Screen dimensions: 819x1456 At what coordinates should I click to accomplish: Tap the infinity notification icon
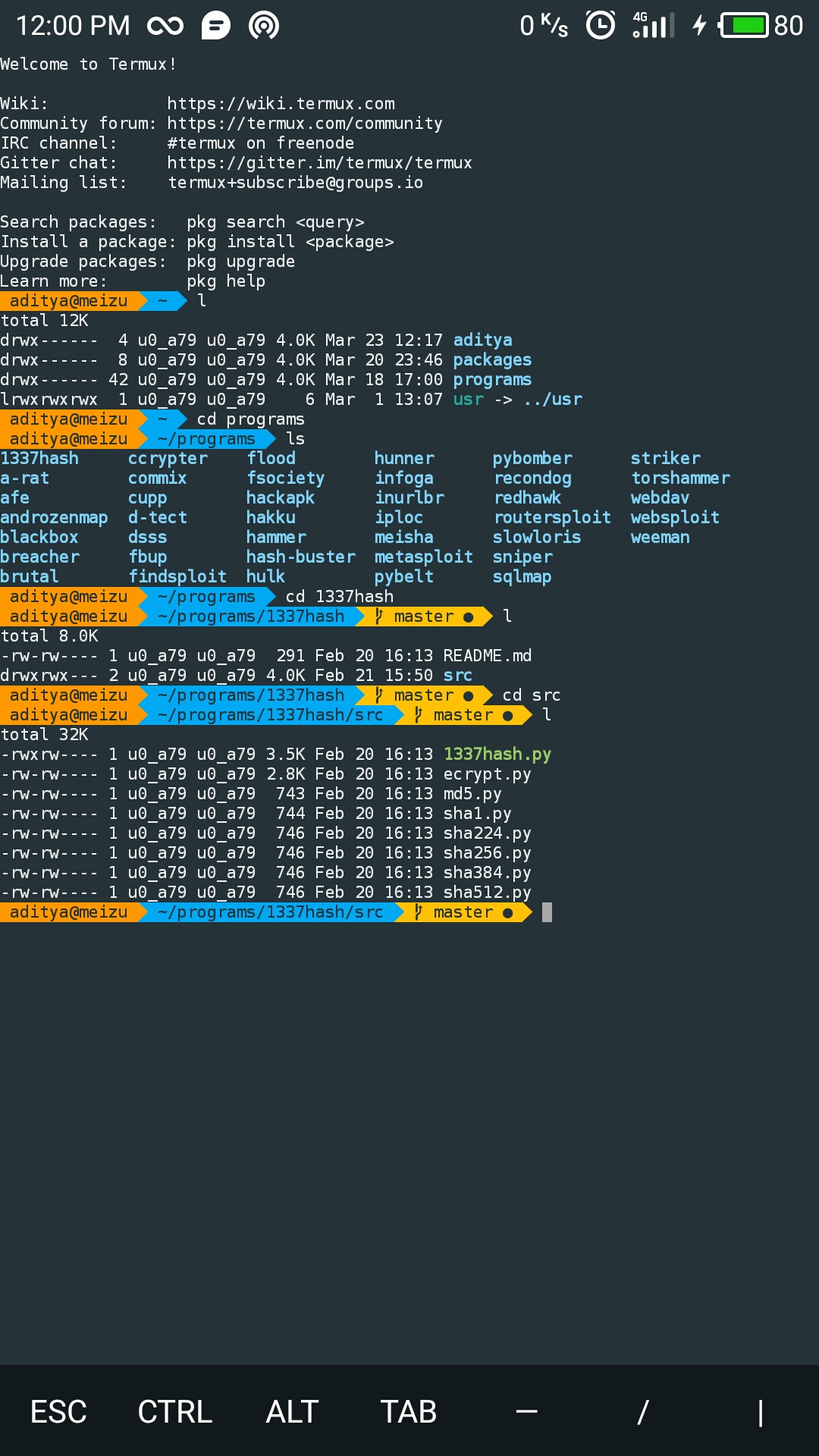coord(165,26)
